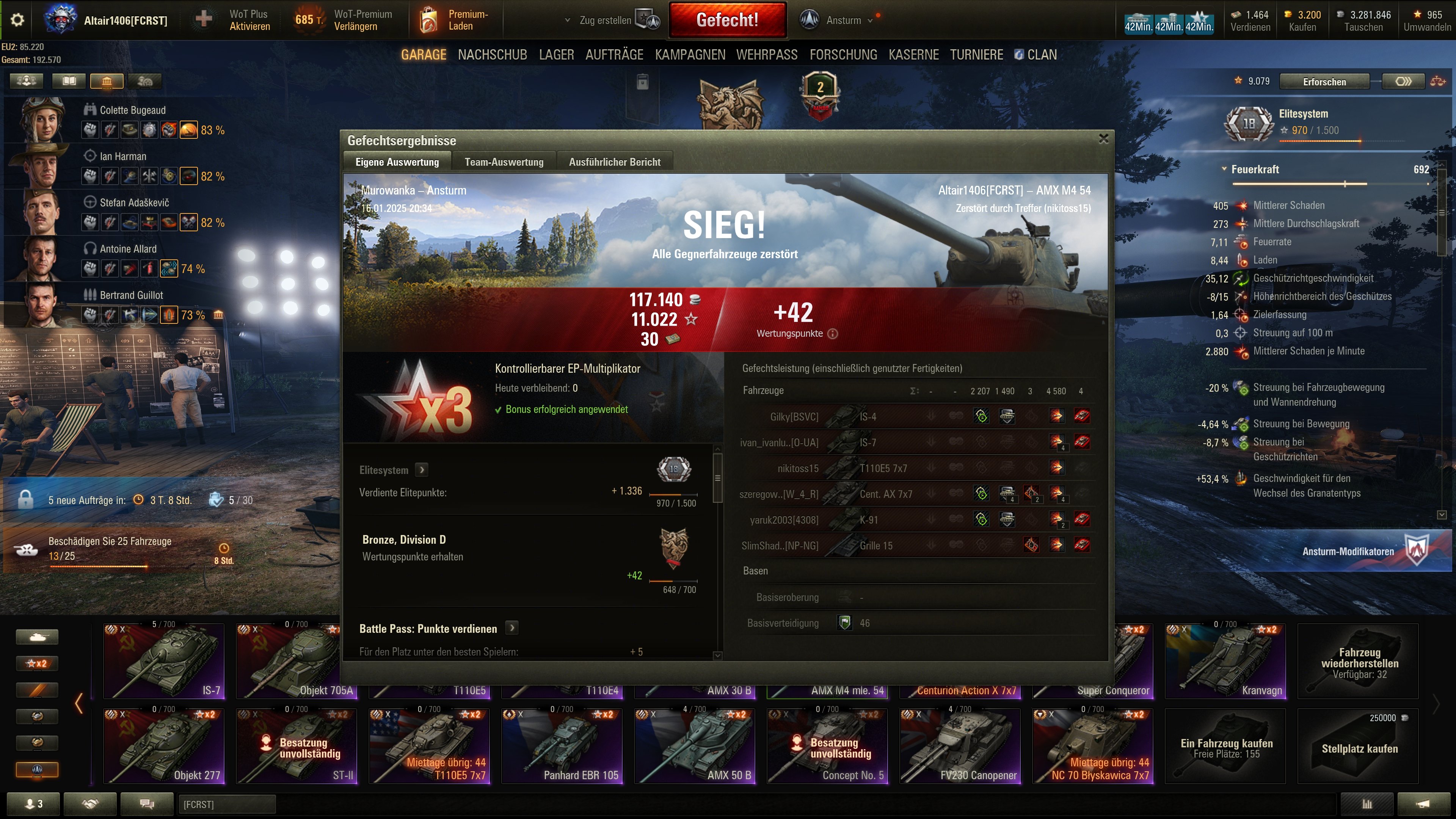
Task: Click the vehicle comparison scales icon
Action: coord(1438,82)
